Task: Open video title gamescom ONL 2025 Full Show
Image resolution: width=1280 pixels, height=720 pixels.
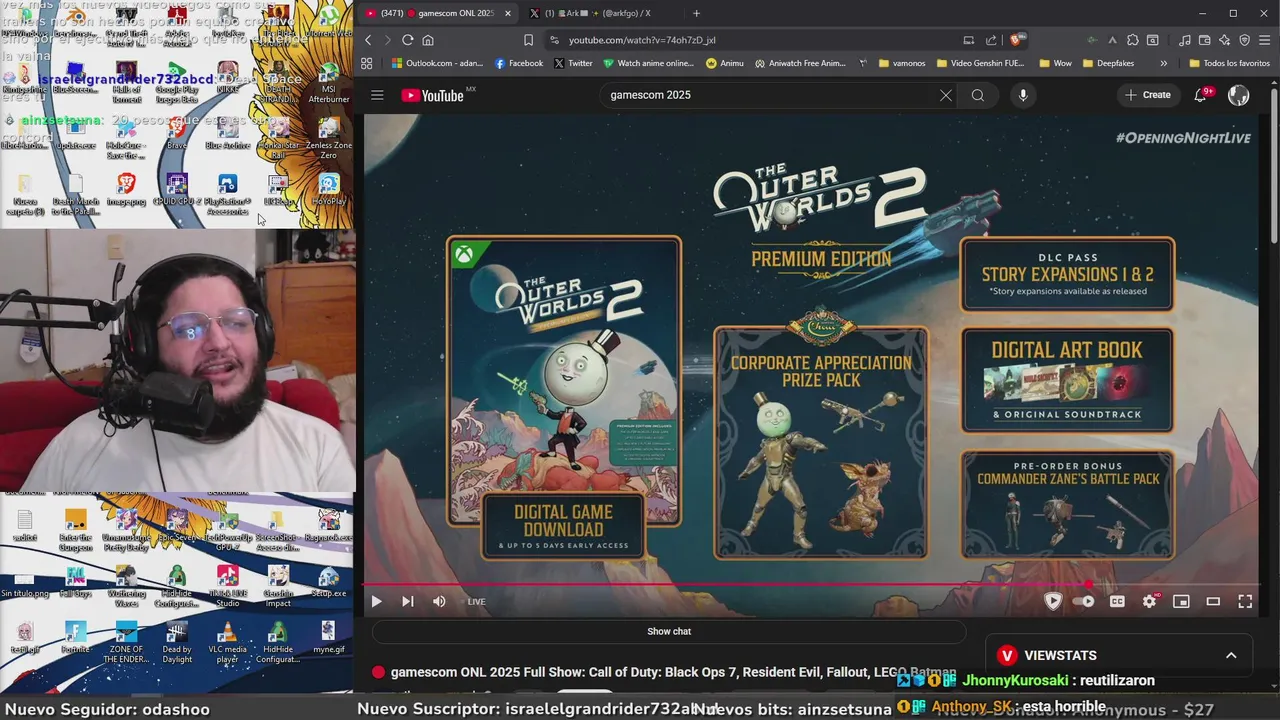Action: [x=673, y=672]
